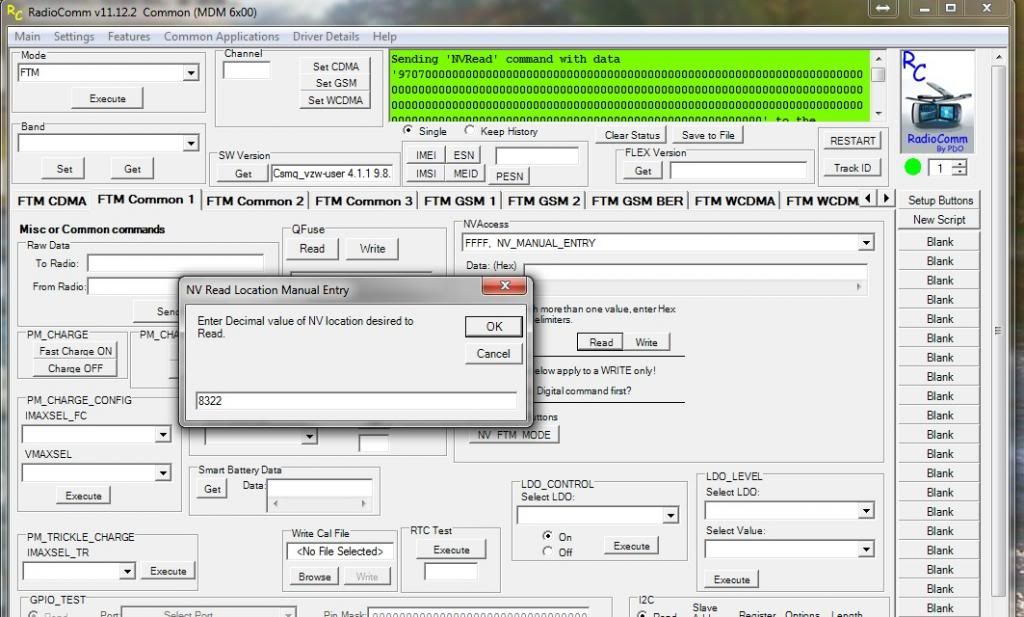Image resolution: width=1024 pixels, height=617 pixels.
Task: Open the LDO_CONTROL Select LDO dropdown
Action: pyautogui.click(x=670, y=516)
